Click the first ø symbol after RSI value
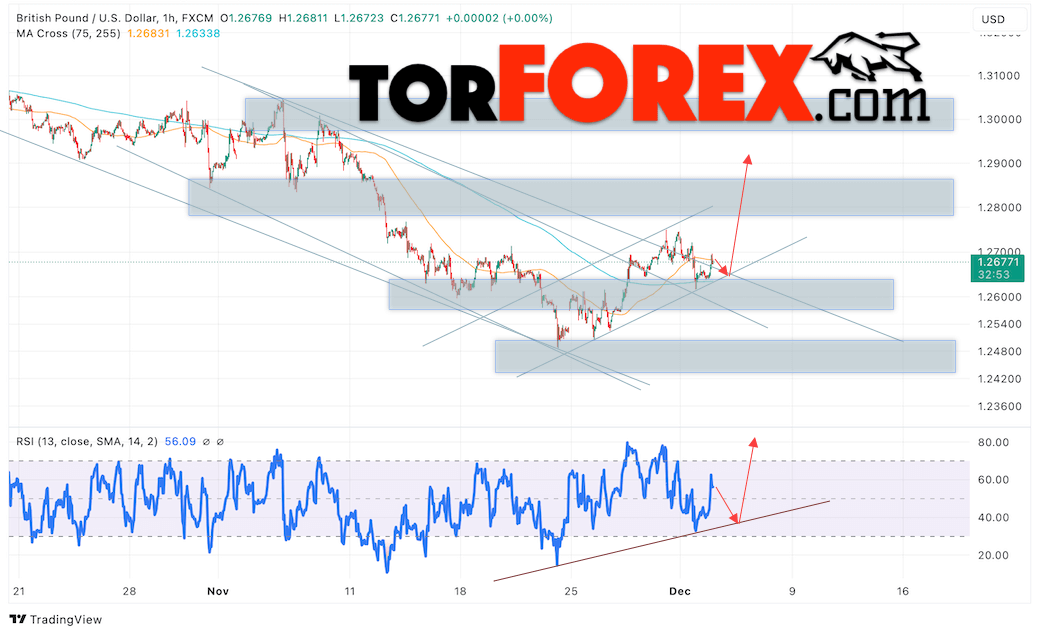Viewport: 1040px width, 635px height. tap(206, 441)
